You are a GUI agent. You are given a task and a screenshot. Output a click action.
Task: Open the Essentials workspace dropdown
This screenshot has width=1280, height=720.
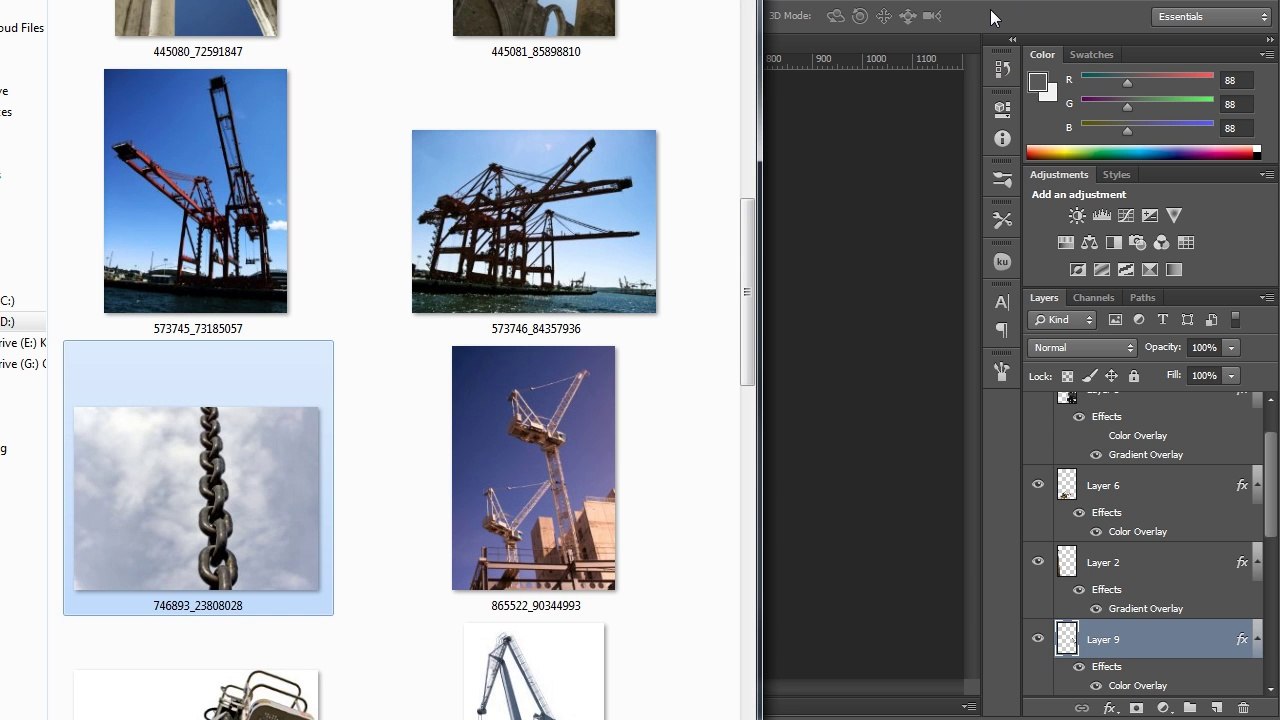(1211, 17)
